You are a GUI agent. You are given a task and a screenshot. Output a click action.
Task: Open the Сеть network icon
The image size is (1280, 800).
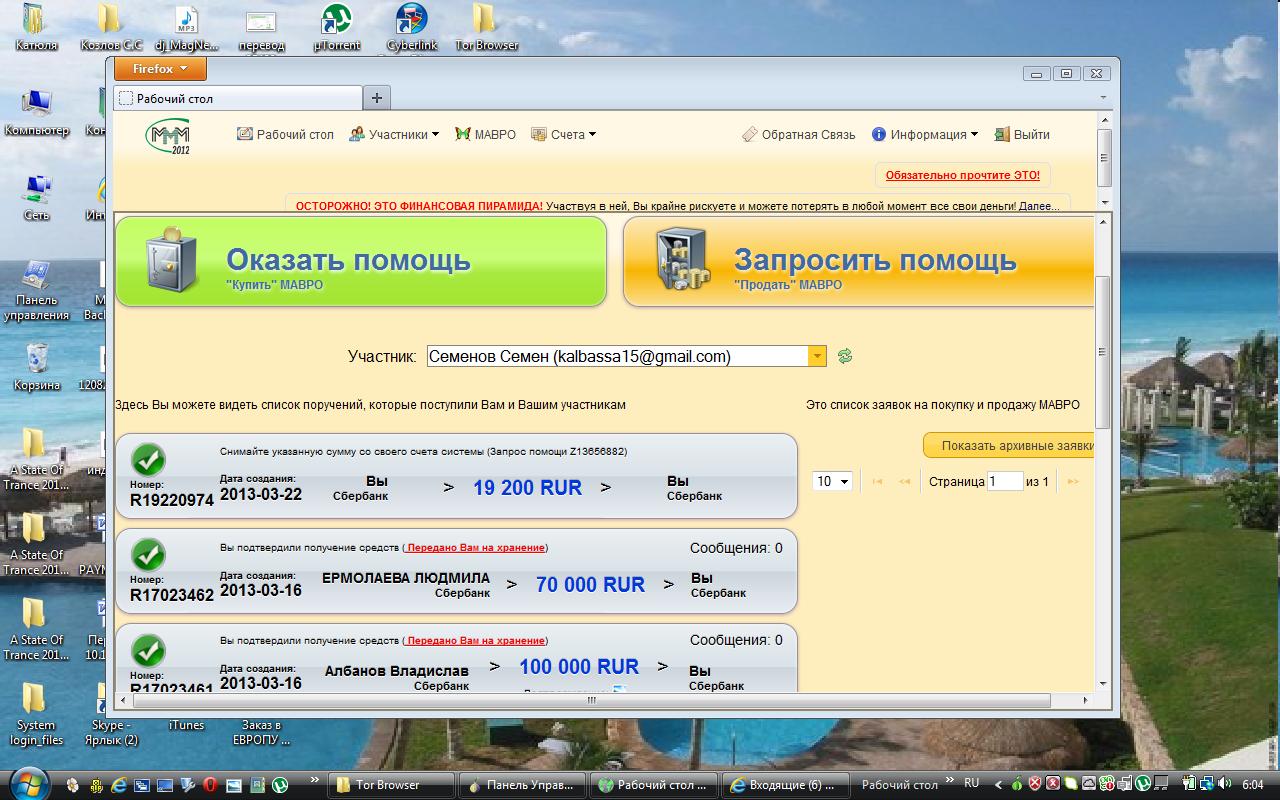click(37, 197)
